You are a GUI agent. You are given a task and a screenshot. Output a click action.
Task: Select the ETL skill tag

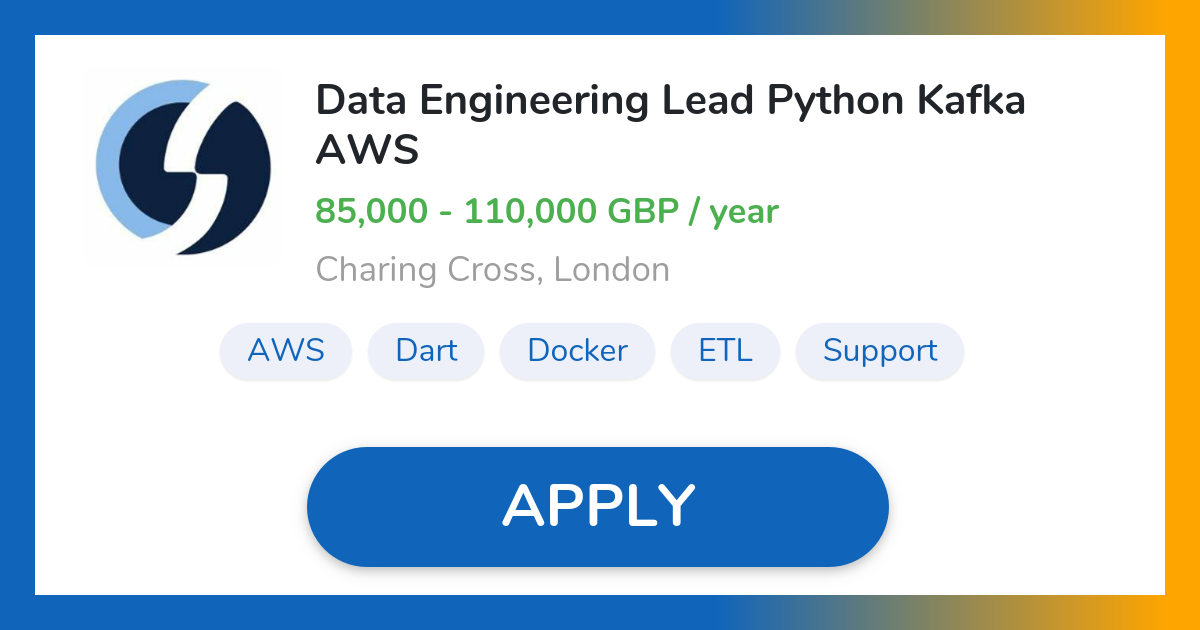(x=725, y=351)
